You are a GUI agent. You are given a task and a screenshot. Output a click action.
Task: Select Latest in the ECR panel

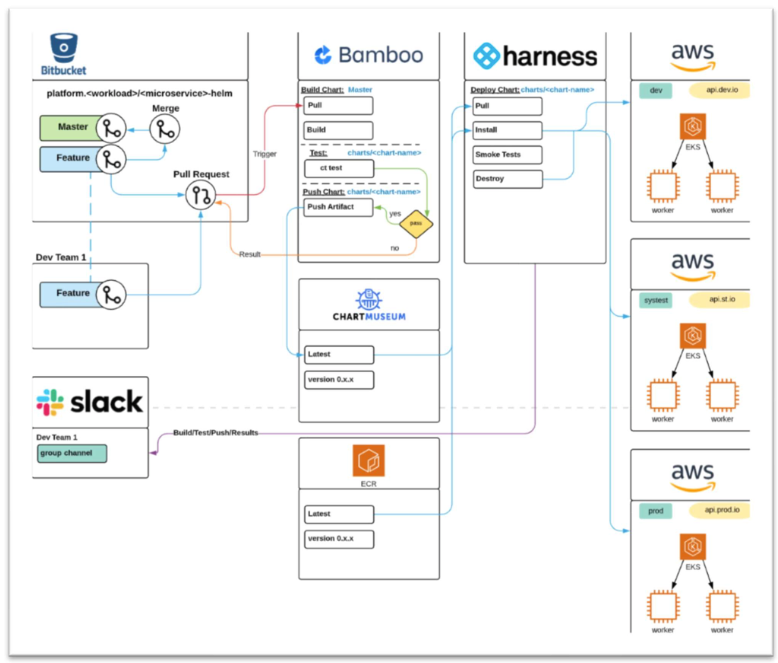pyautogui.click(x=339, y=515)
